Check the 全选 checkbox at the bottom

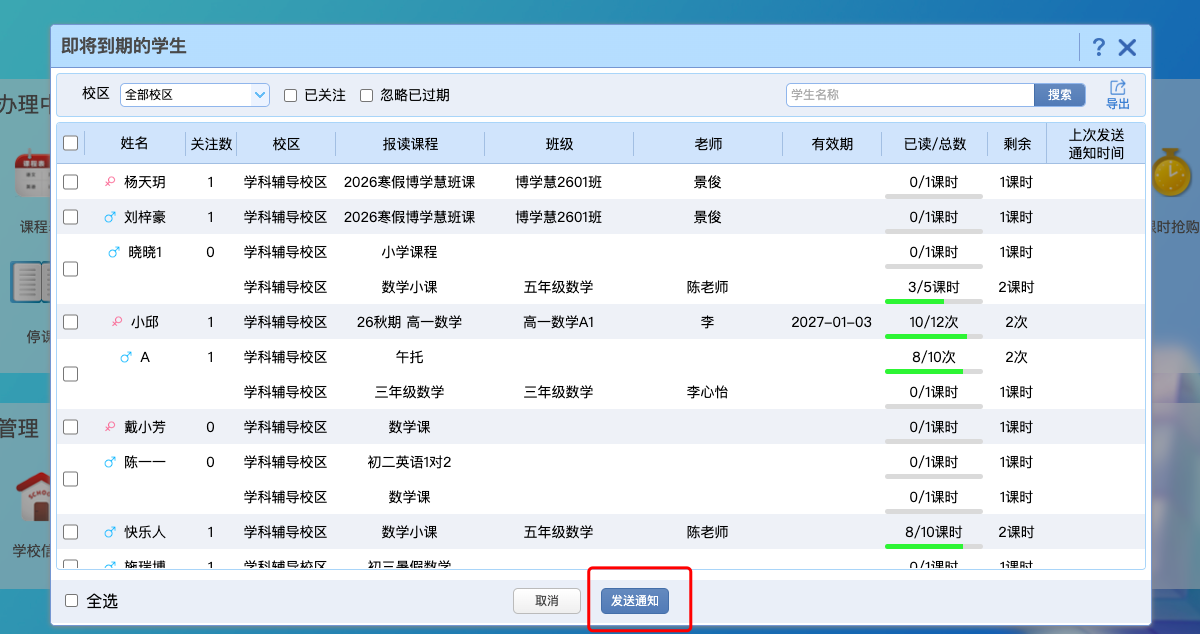tap(71, 601)
